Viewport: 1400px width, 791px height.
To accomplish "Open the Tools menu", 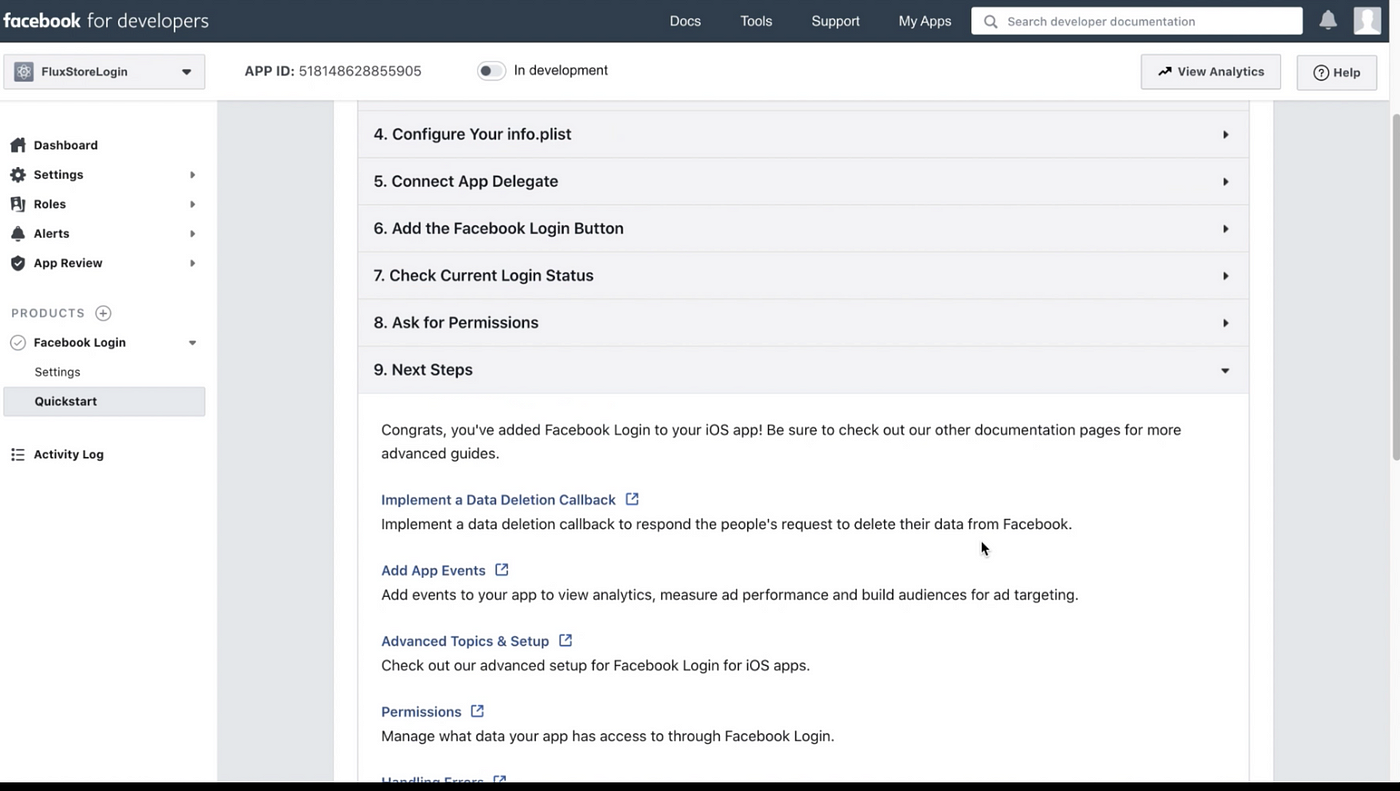I will (x=756, y=21).
